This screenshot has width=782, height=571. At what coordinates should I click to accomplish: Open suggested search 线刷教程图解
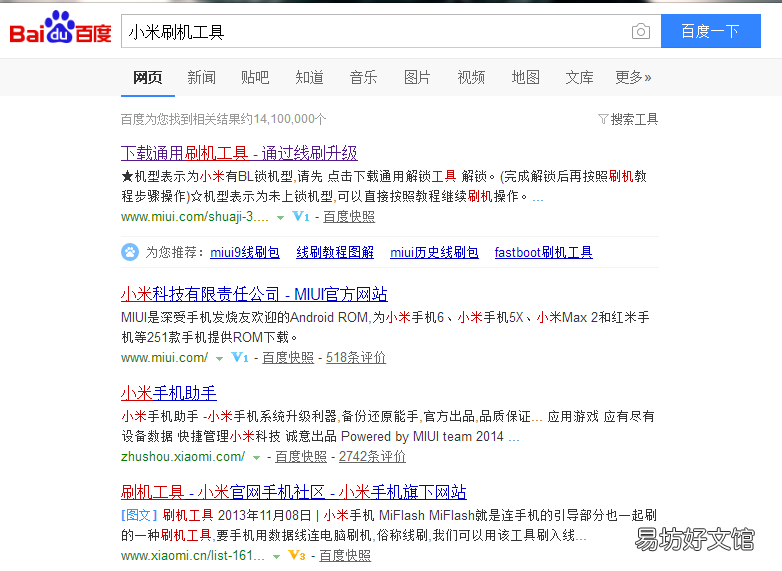click(x=335, y=252)
